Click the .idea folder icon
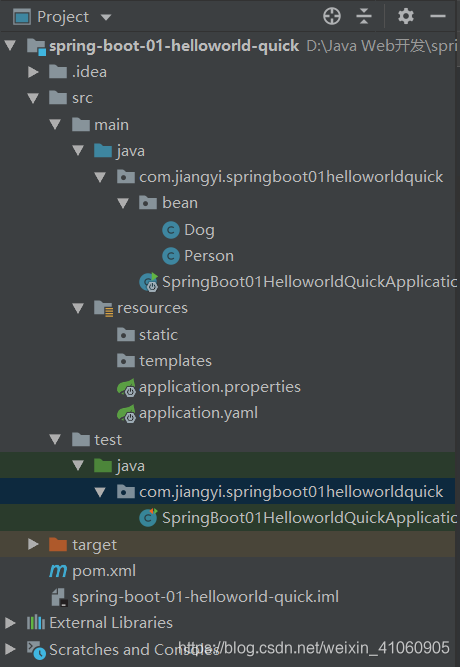The height and width of the screenshot is (667, 460). coord(58,71)
